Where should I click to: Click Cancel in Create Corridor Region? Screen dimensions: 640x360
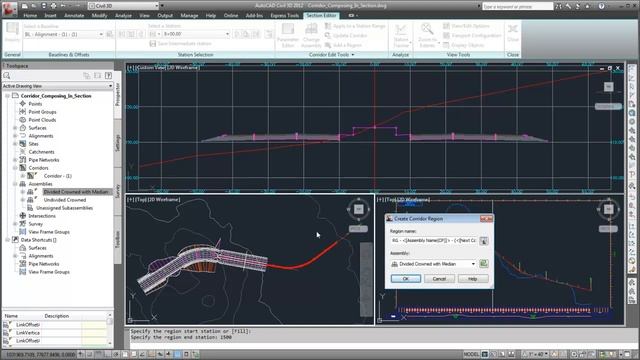pyautogui.click(x=439, y=279)
